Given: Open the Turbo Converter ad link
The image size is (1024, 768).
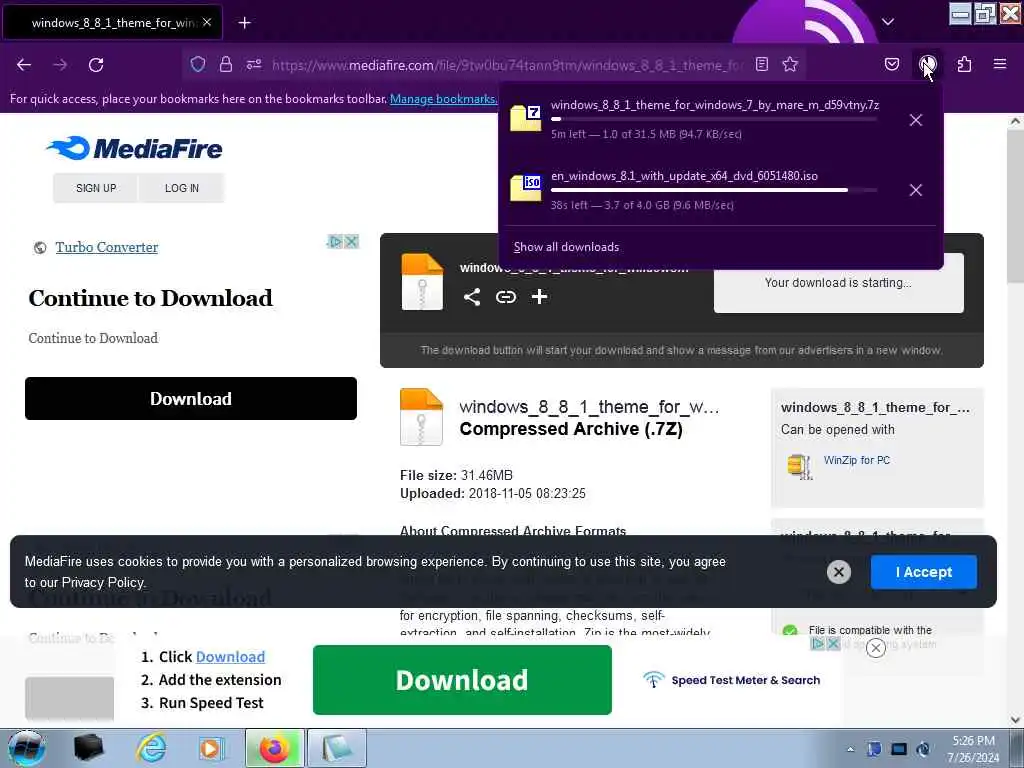Looking at the screenshot, I should pyautogui.click(x=106, y=248).
